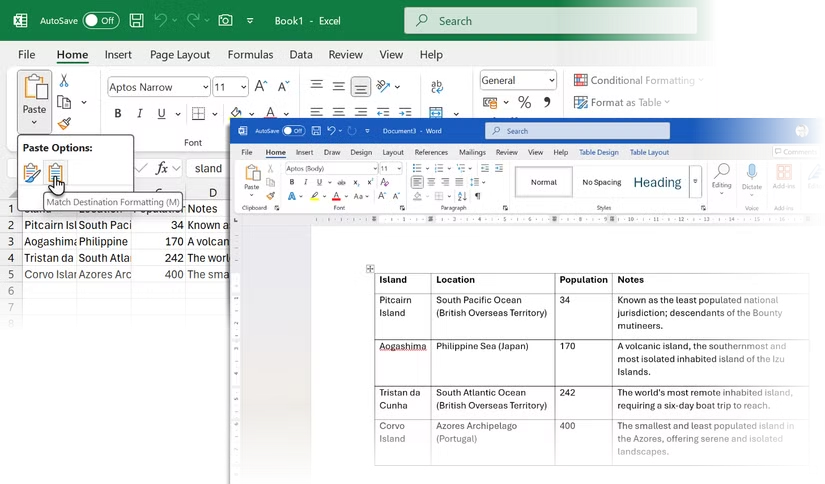This screenshot has height=484, width=825.
Task: Apply percent style in Excel ribbon
Action: pyautogui.click(x=525, y=102)
